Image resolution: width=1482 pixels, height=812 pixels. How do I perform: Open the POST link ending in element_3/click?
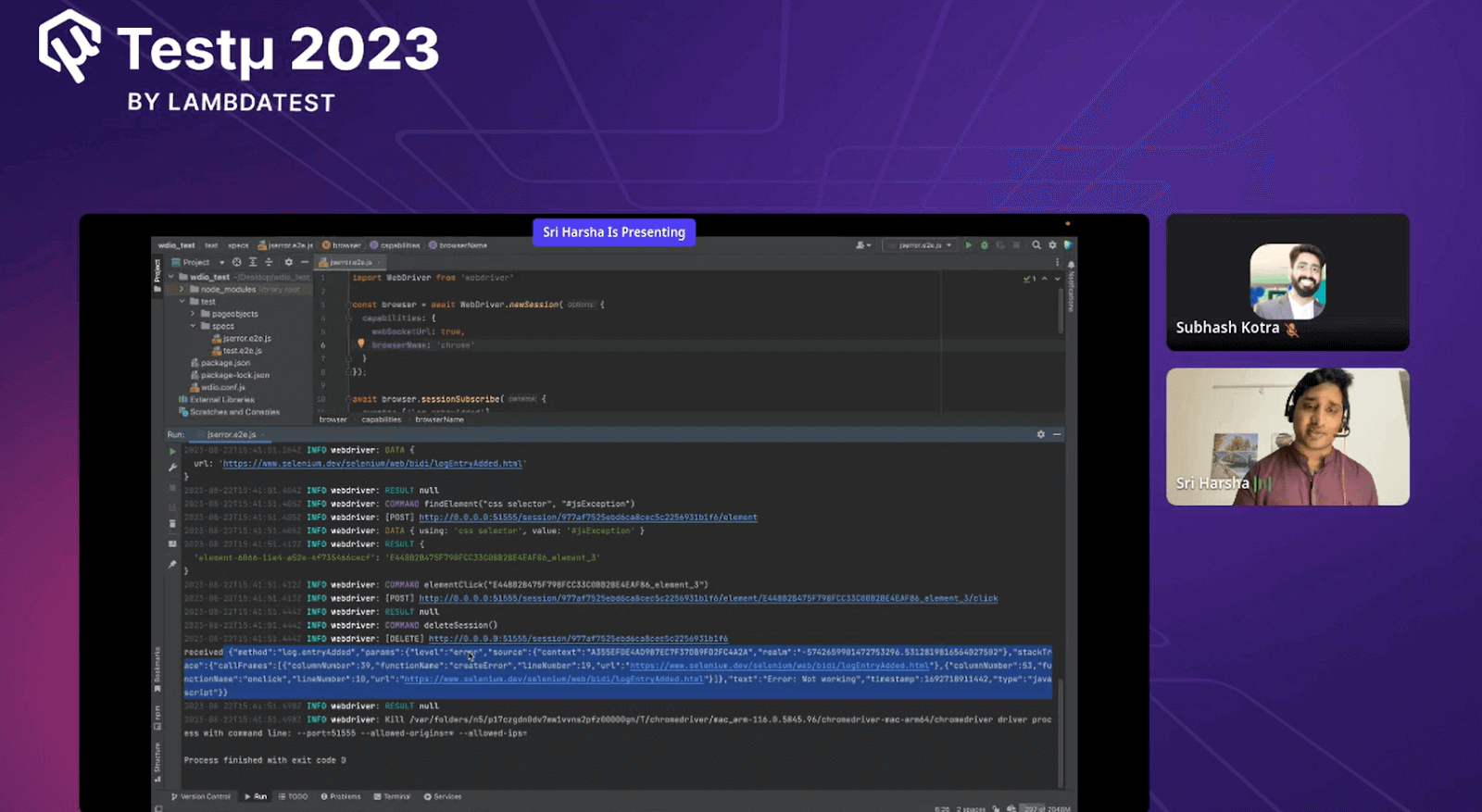709,598
